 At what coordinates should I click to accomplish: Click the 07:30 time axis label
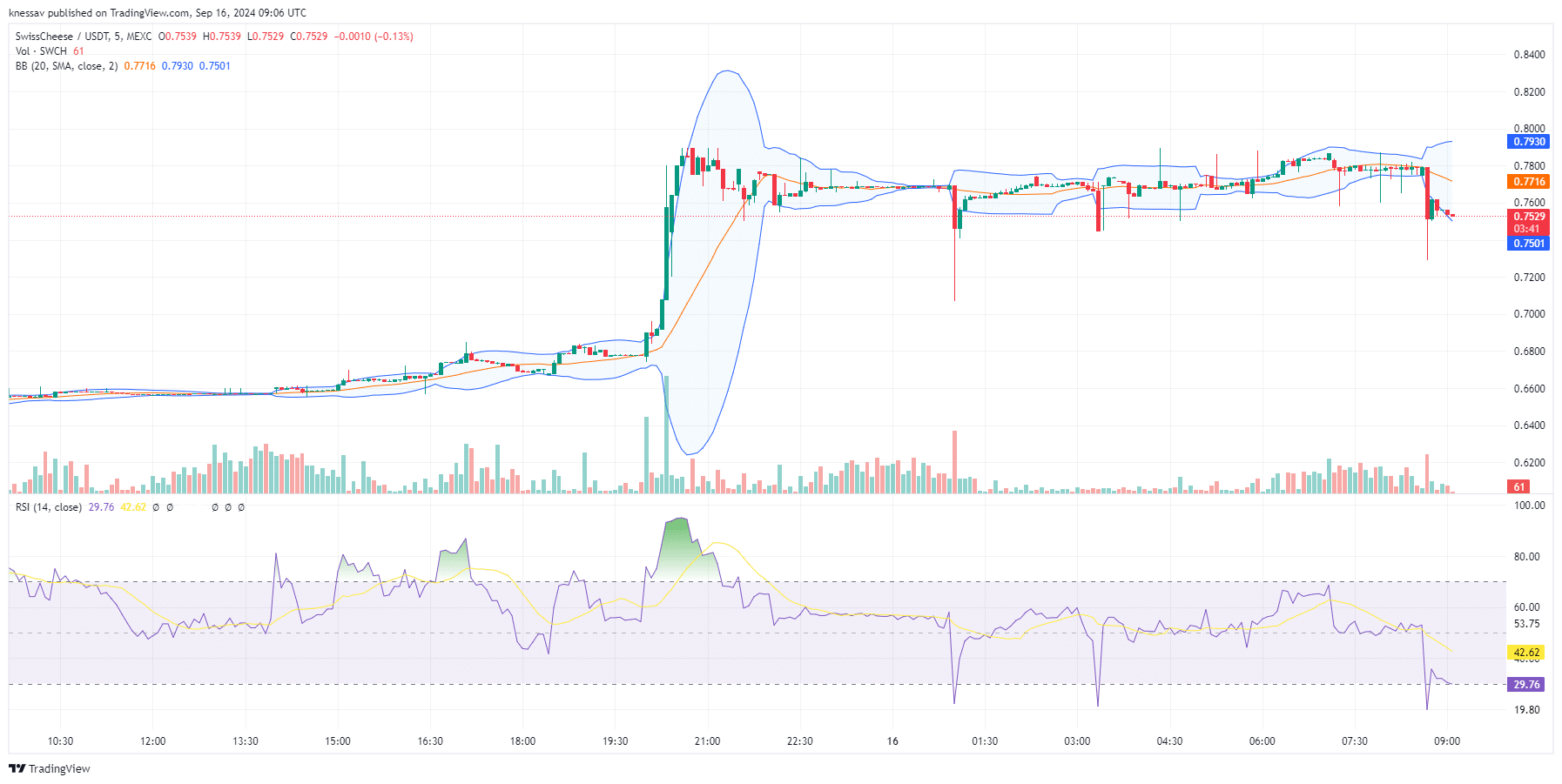(1354, 741)
